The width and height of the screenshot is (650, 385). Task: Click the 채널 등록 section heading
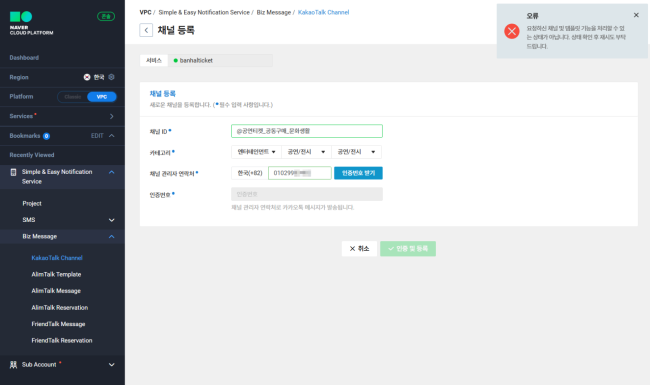point(162,94)
